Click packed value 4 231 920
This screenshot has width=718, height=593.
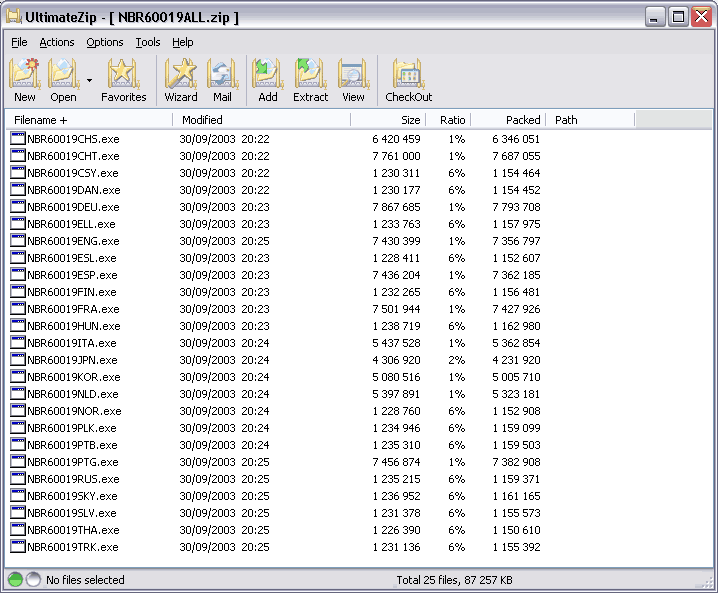[x=516, y=360]
